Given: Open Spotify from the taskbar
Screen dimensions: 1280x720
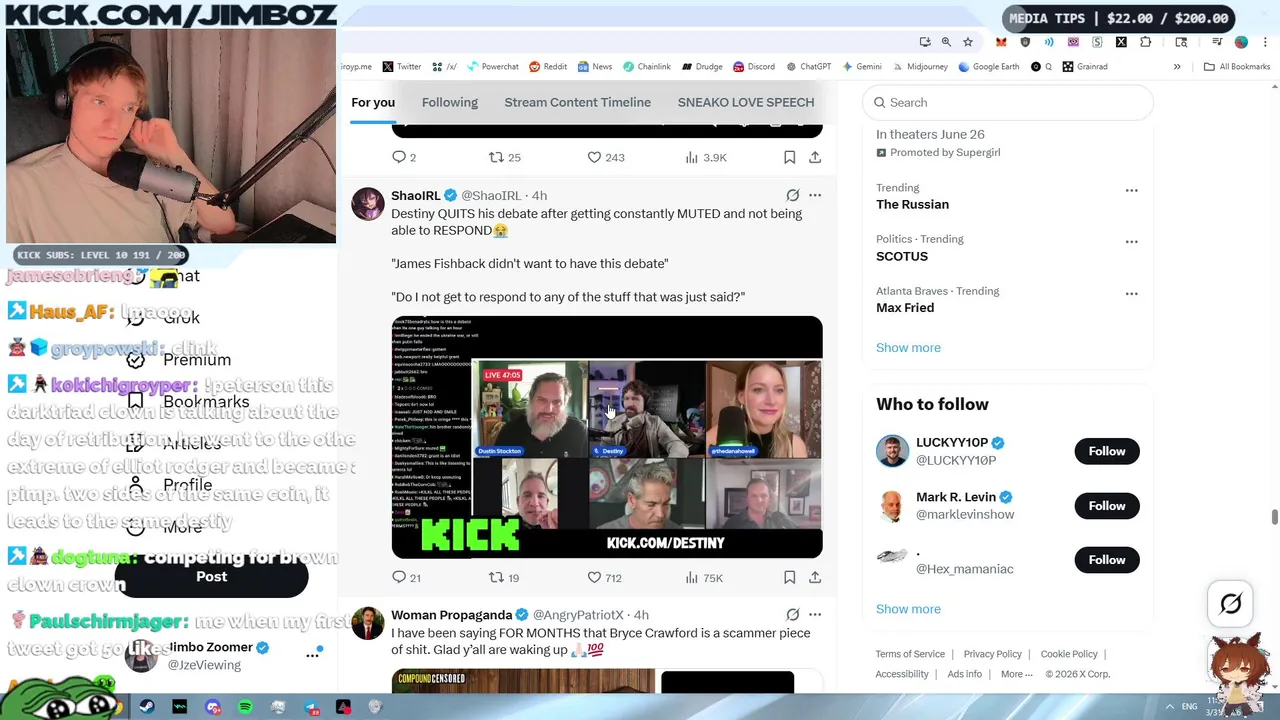Looking at the screenshot, I should point(245,707).
